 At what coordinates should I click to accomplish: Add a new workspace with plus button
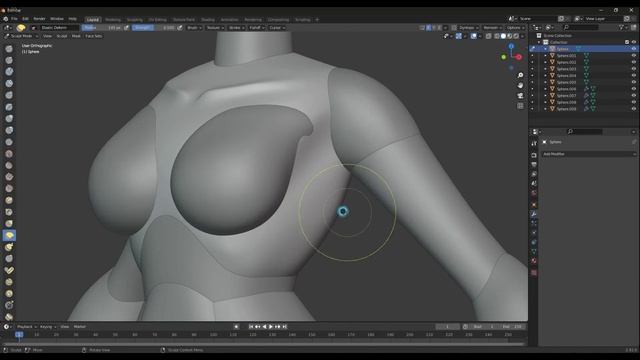click(317, 20)
